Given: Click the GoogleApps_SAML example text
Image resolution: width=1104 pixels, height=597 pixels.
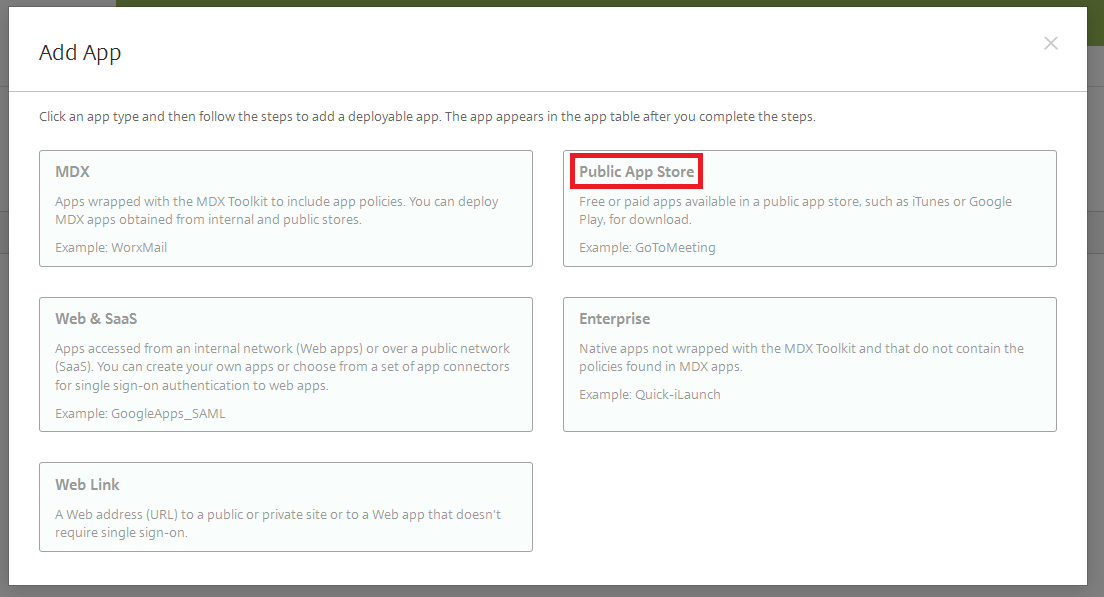Looking at the screenshot, I should click(x=140, y=413).
